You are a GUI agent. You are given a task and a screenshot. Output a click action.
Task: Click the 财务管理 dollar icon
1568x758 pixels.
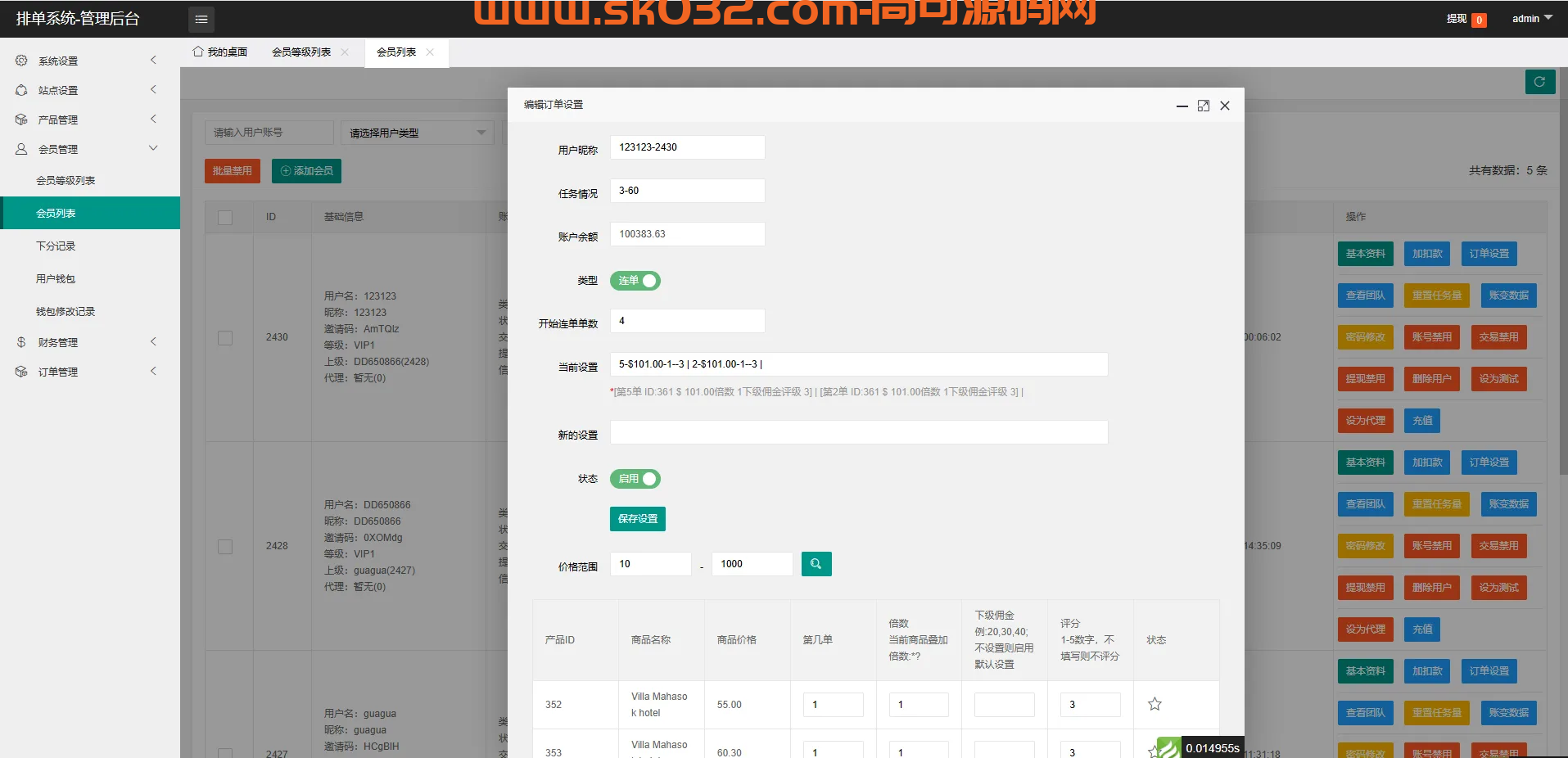(x=21, y=341)
